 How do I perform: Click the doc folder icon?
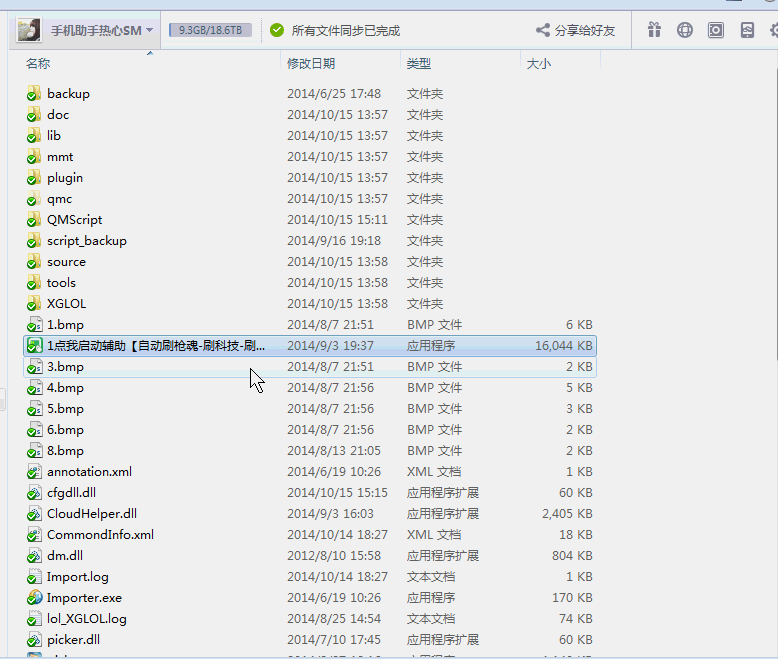click(34, 115)
